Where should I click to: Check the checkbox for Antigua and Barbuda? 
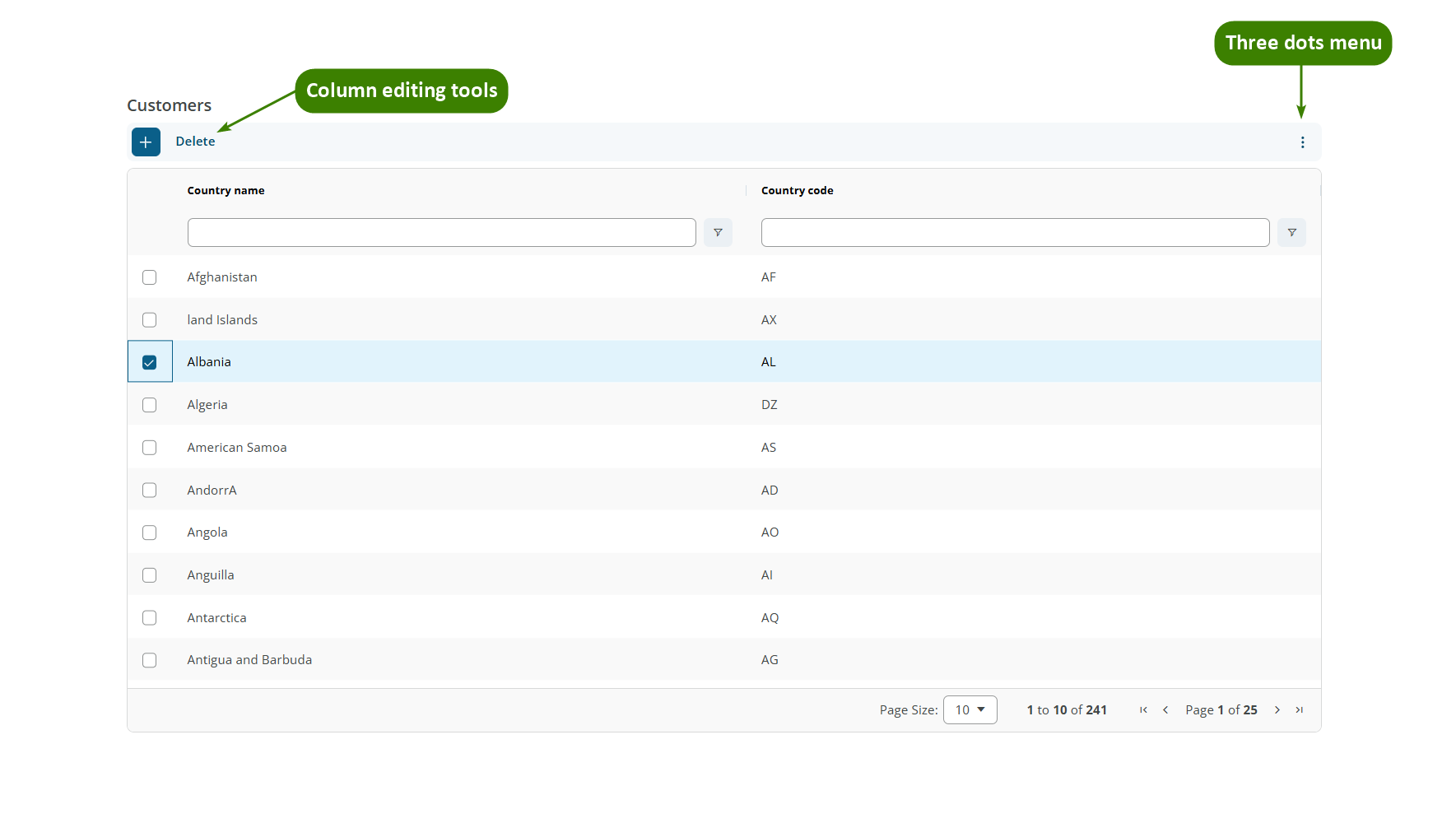(x=149, y=660)
